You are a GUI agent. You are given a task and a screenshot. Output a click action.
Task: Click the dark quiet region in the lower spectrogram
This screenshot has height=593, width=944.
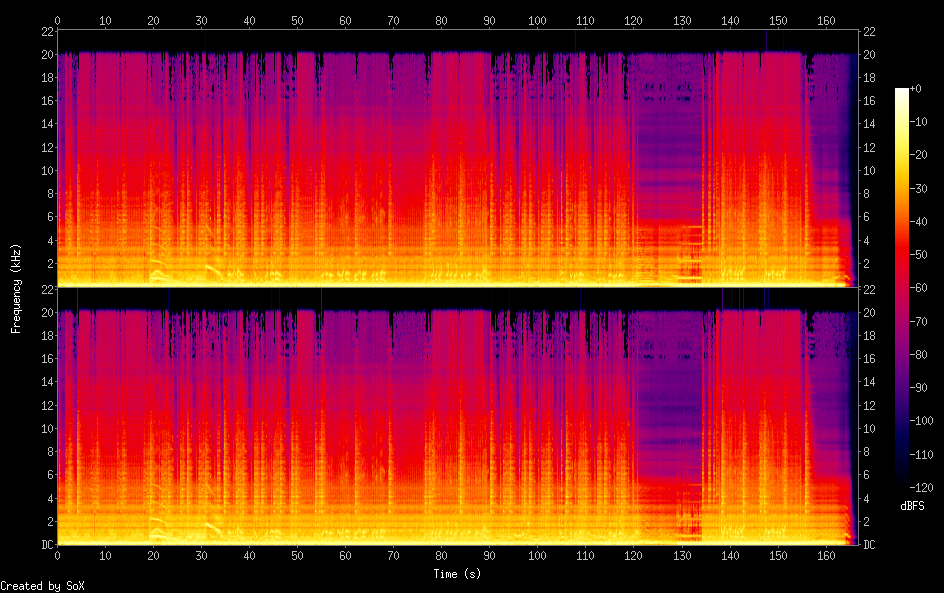pos(668,410)
